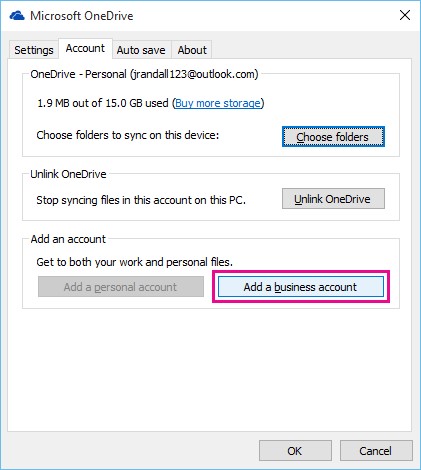421x470 pixels.
Task: Open the Auto save tab
Action: coord(141,50)
